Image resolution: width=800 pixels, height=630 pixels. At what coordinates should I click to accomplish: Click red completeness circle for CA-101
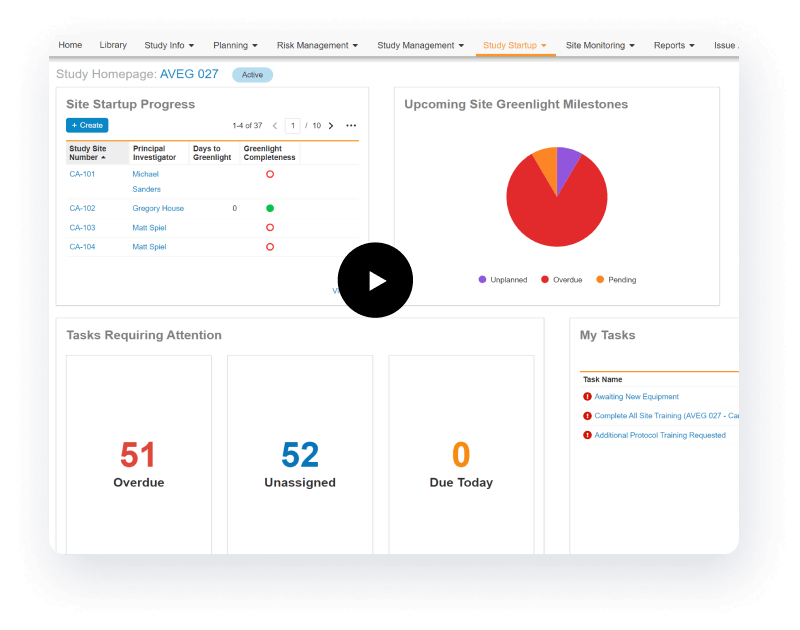coord(270,174)
